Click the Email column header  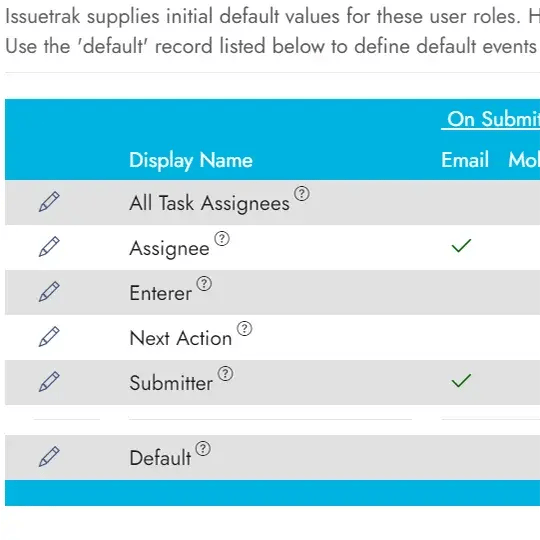click(465, 160)
